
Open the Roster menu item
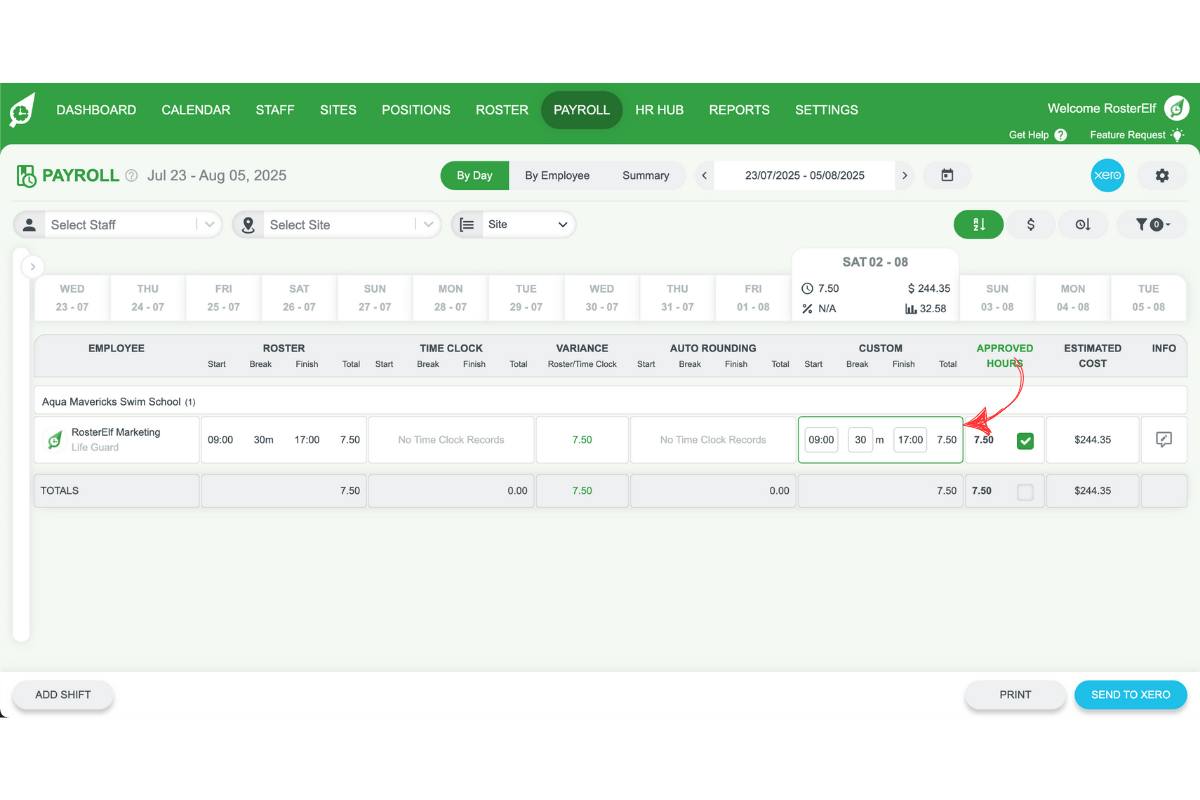click(x=502, y=110)
